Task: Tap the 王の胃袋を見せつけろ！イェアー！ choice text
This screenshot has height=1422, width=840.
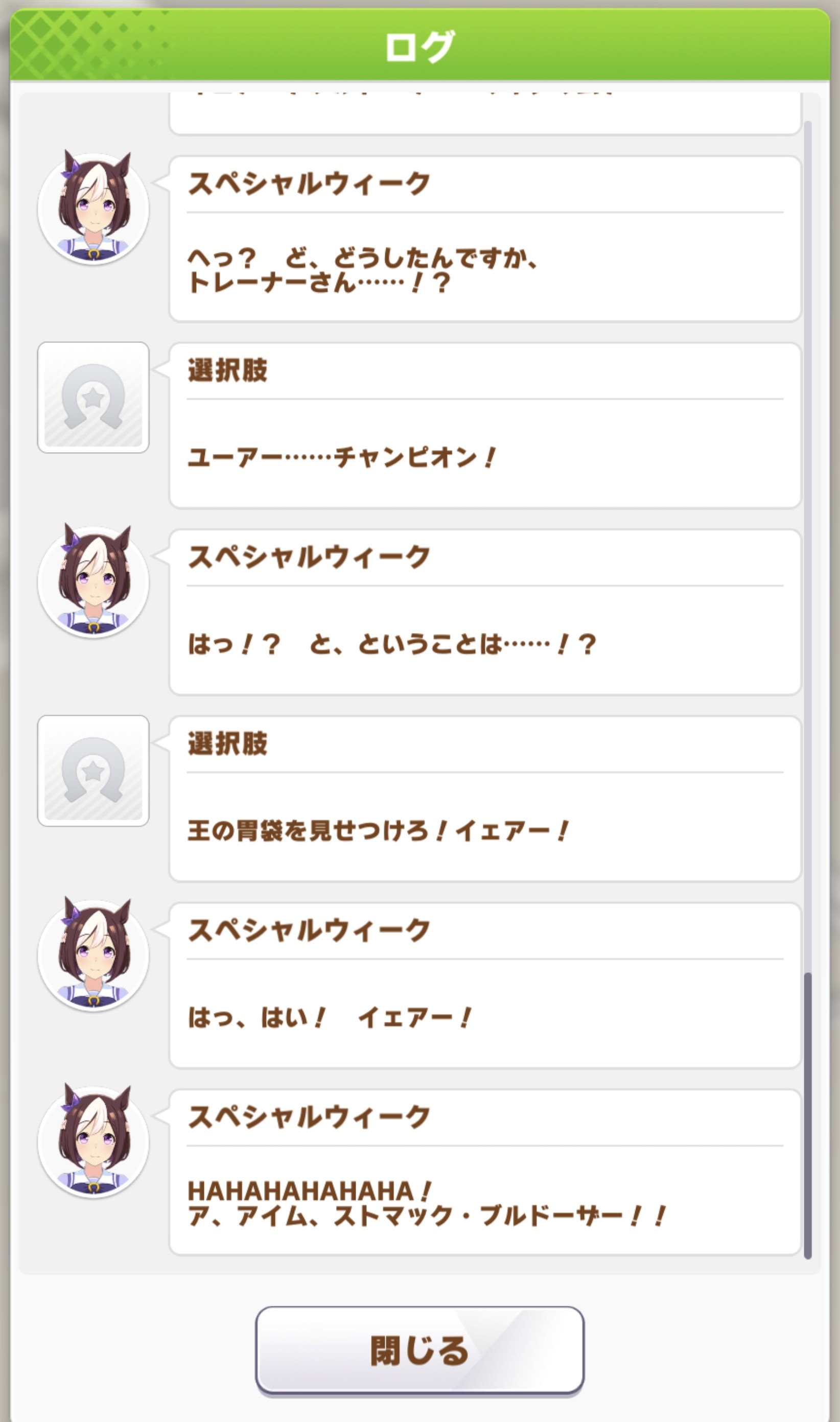Action: coord(378,831)
